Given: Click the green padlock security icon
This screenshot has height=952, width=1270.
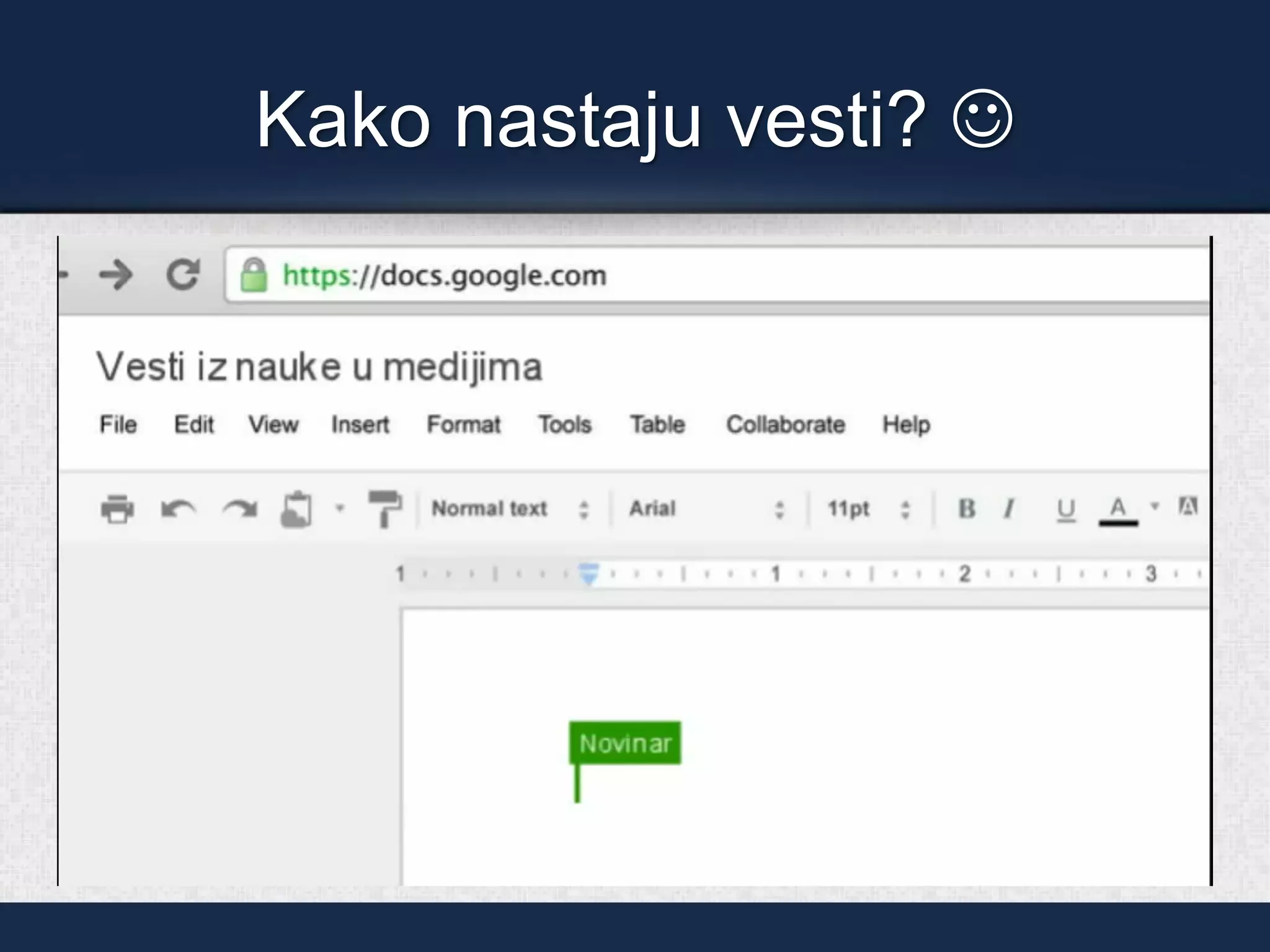Looking at the screenshot, I should [254, 275].
